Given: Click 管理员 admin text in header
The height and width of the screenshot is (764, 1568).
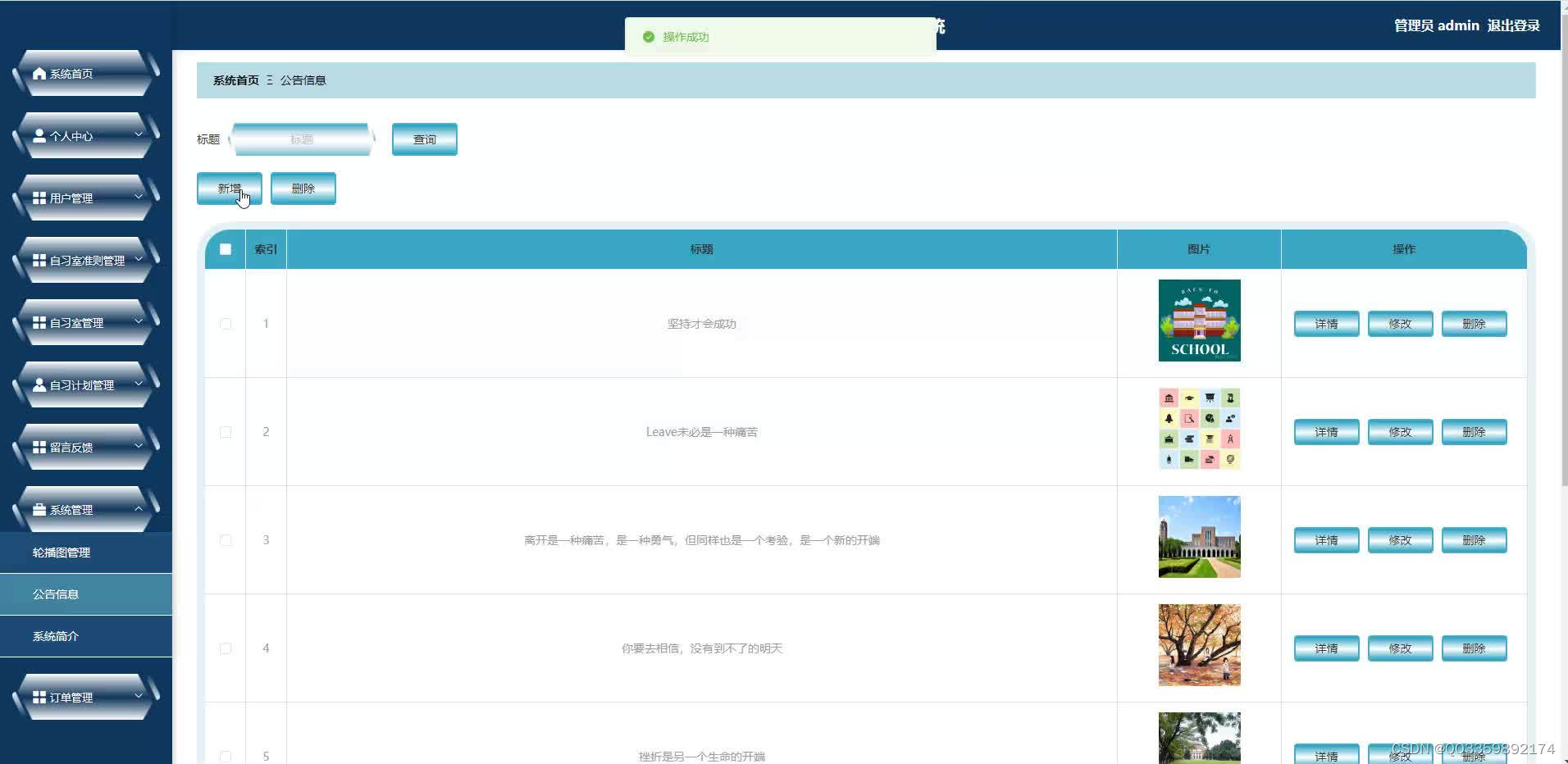Looking at the screenshot, I should (x=1437, y=25).
